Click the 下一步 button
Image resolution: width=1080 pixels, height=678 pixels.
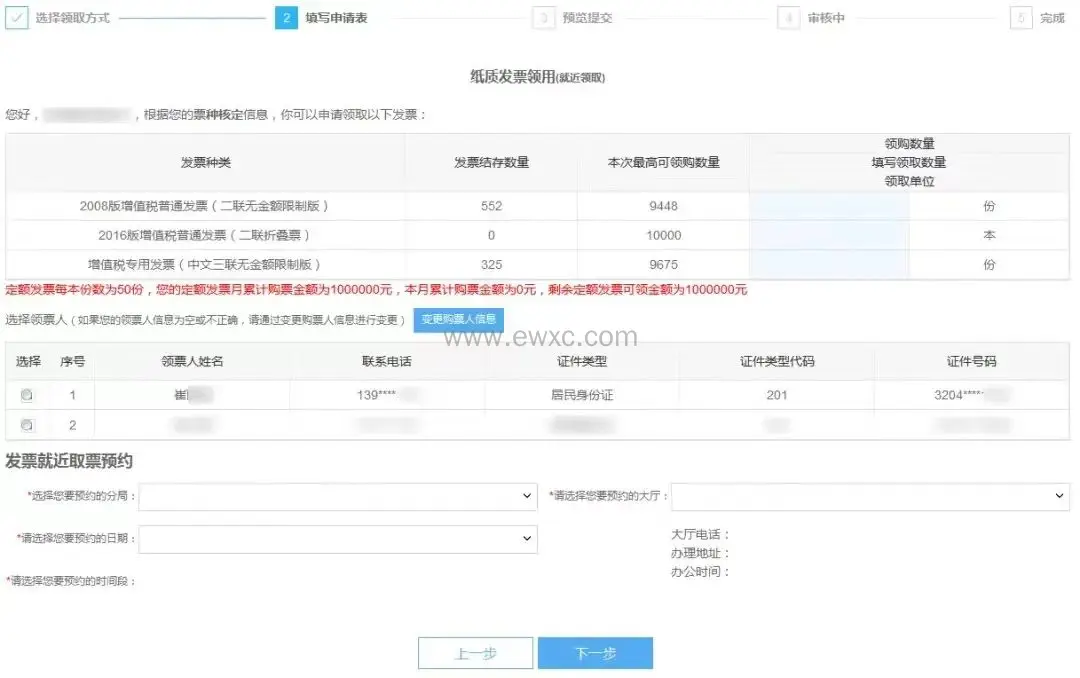tap(595, 652)
